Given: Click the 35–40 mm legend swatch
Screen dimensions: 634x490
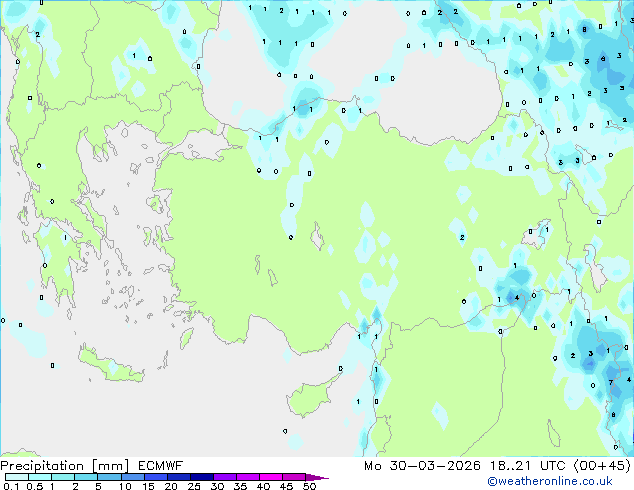Looking at the screenshot, I should tap(248, 477).
